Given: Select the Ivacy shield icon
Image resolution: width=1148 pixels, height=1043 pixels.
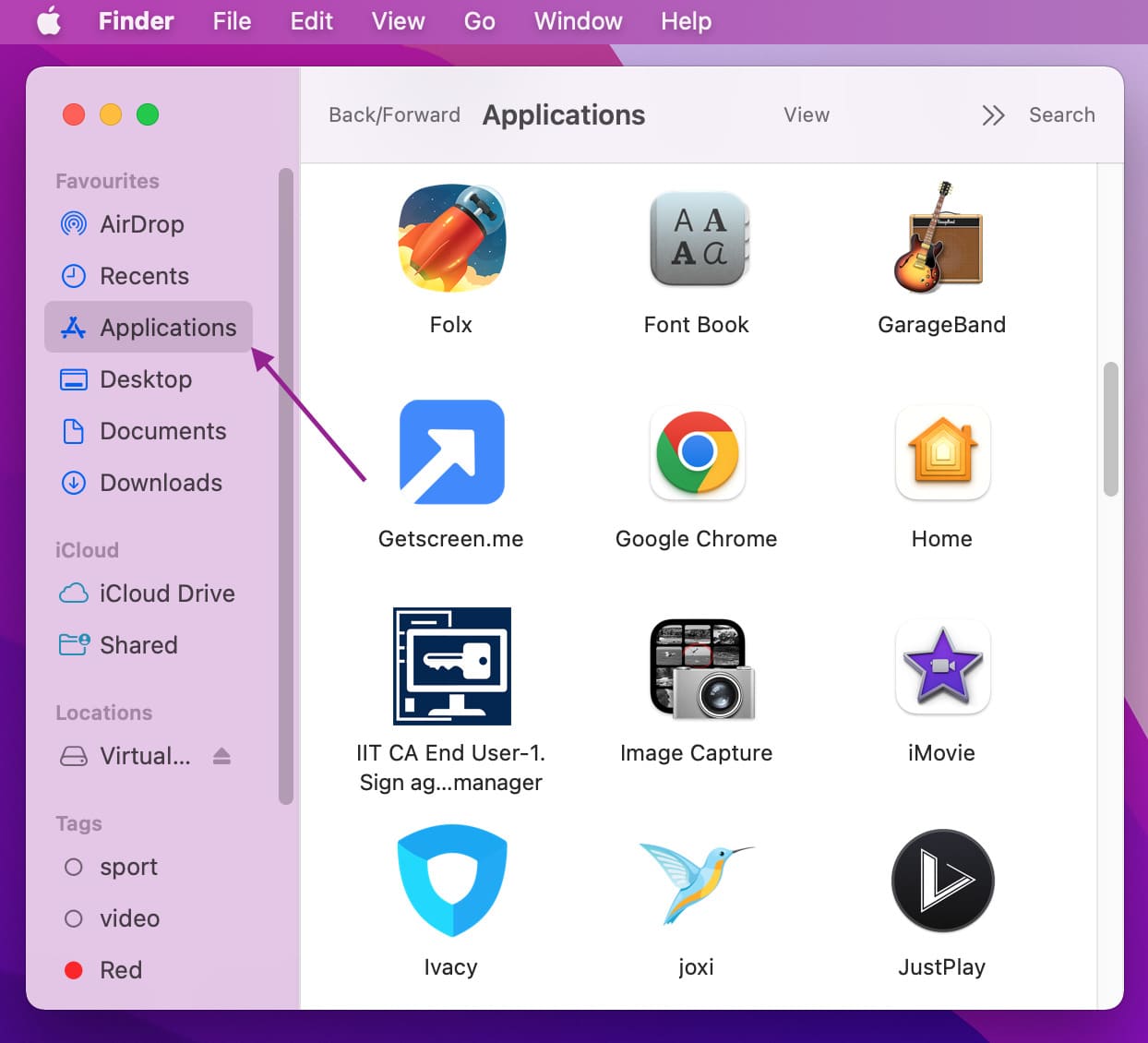Looking at the screenshot, I should [x=451, y=881].
